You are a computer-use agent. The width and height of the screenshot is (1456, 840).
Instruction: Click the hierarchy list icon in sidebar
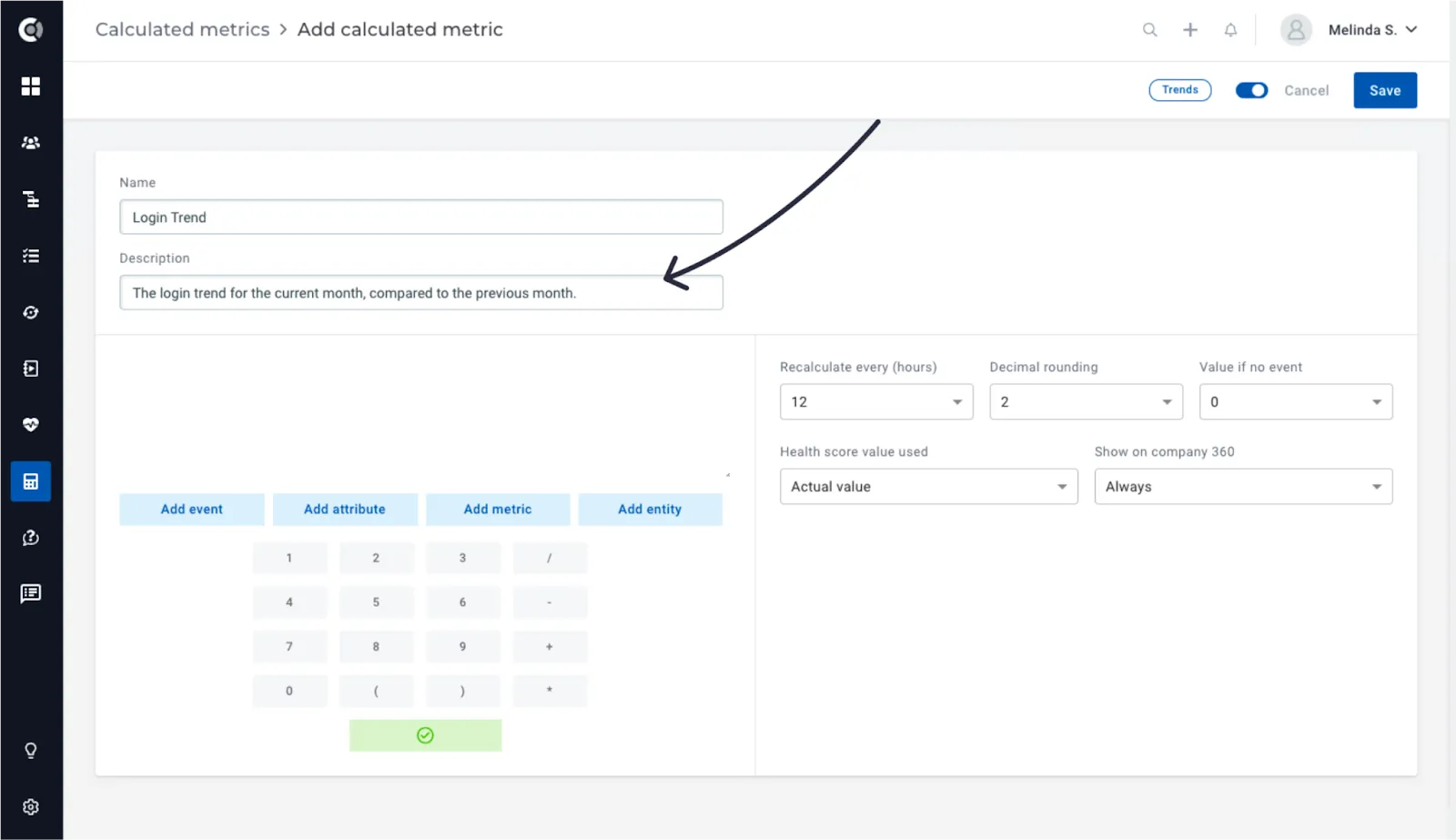pos(31,199)
